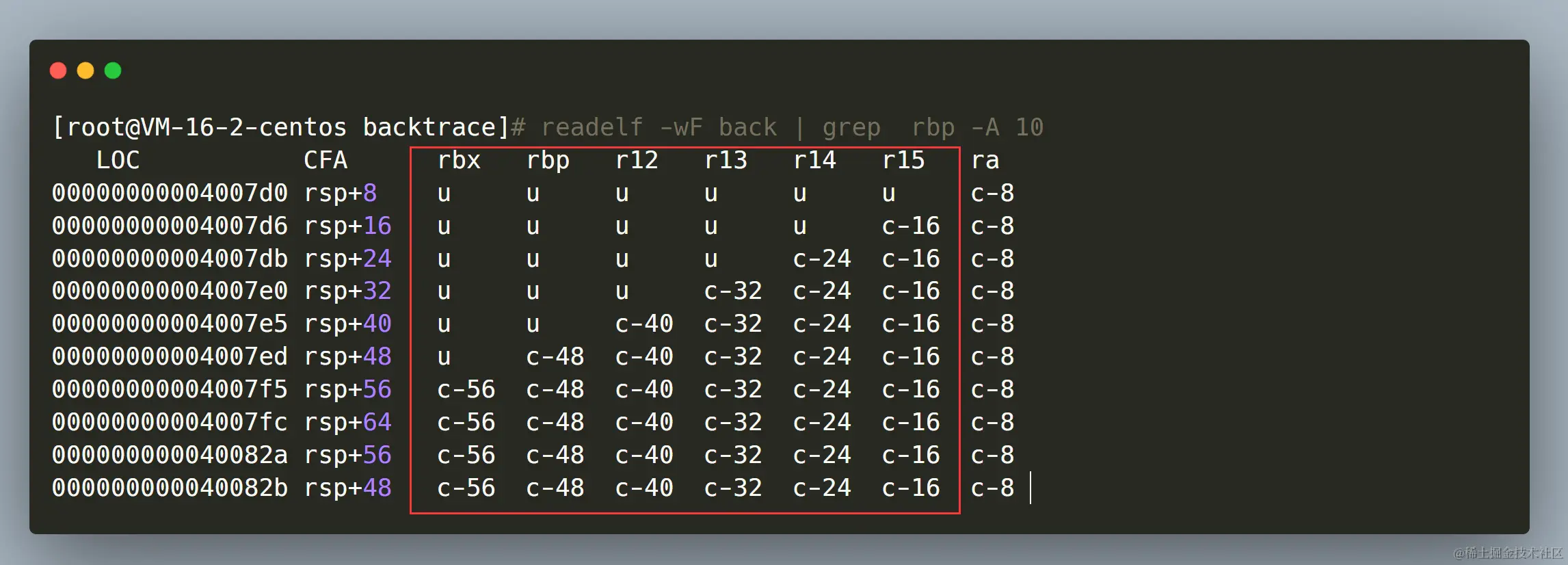Screen dimensions: 1568x565
Task: Click the ra value c-8 in row 4007d0
Action: [993, 193]
